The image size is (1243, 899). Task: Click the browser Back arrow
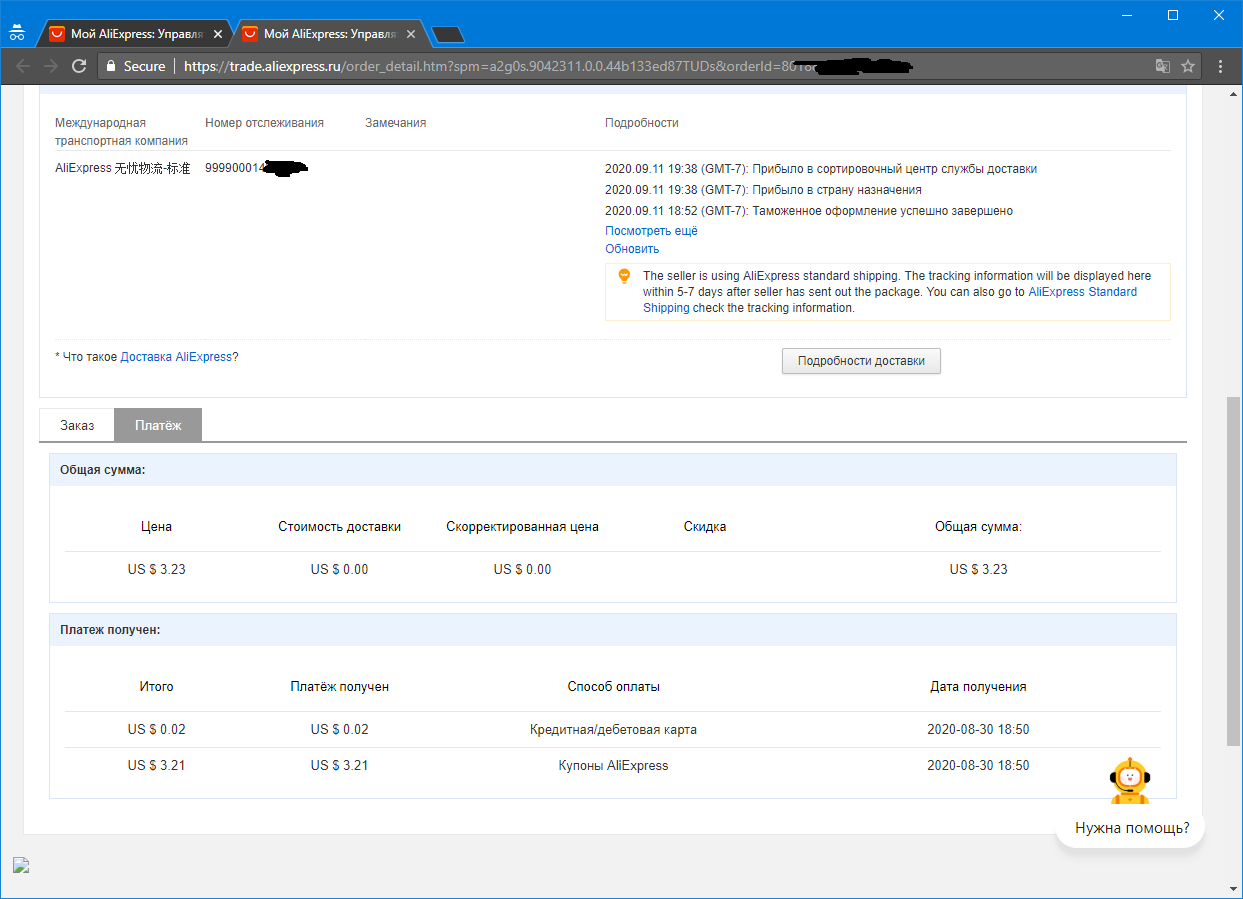click(23, 66)
